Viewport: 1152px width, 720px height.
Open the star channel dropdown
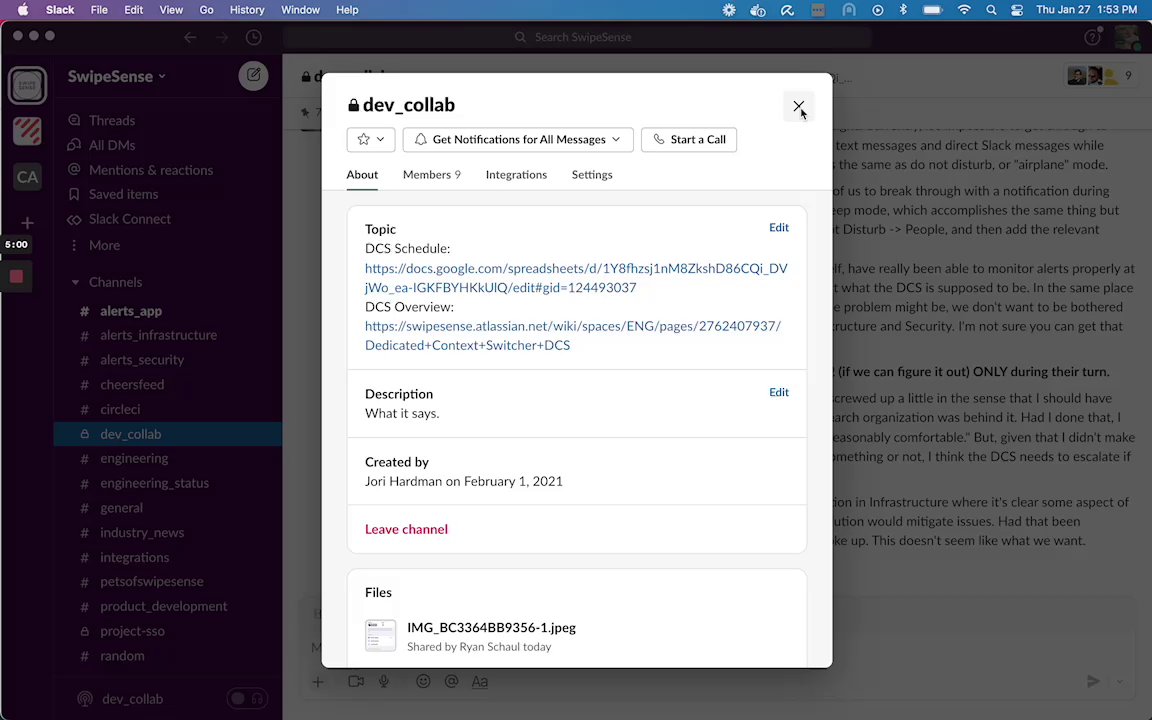[371, 140]
